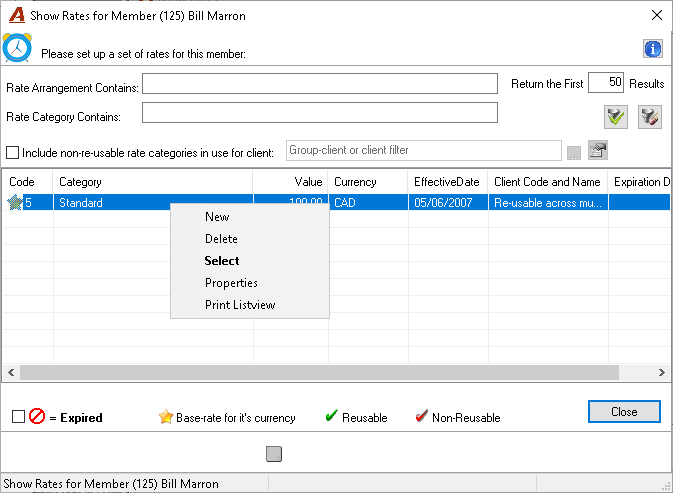Click the Re-usable across mu... cell

(x=548, y=203)
